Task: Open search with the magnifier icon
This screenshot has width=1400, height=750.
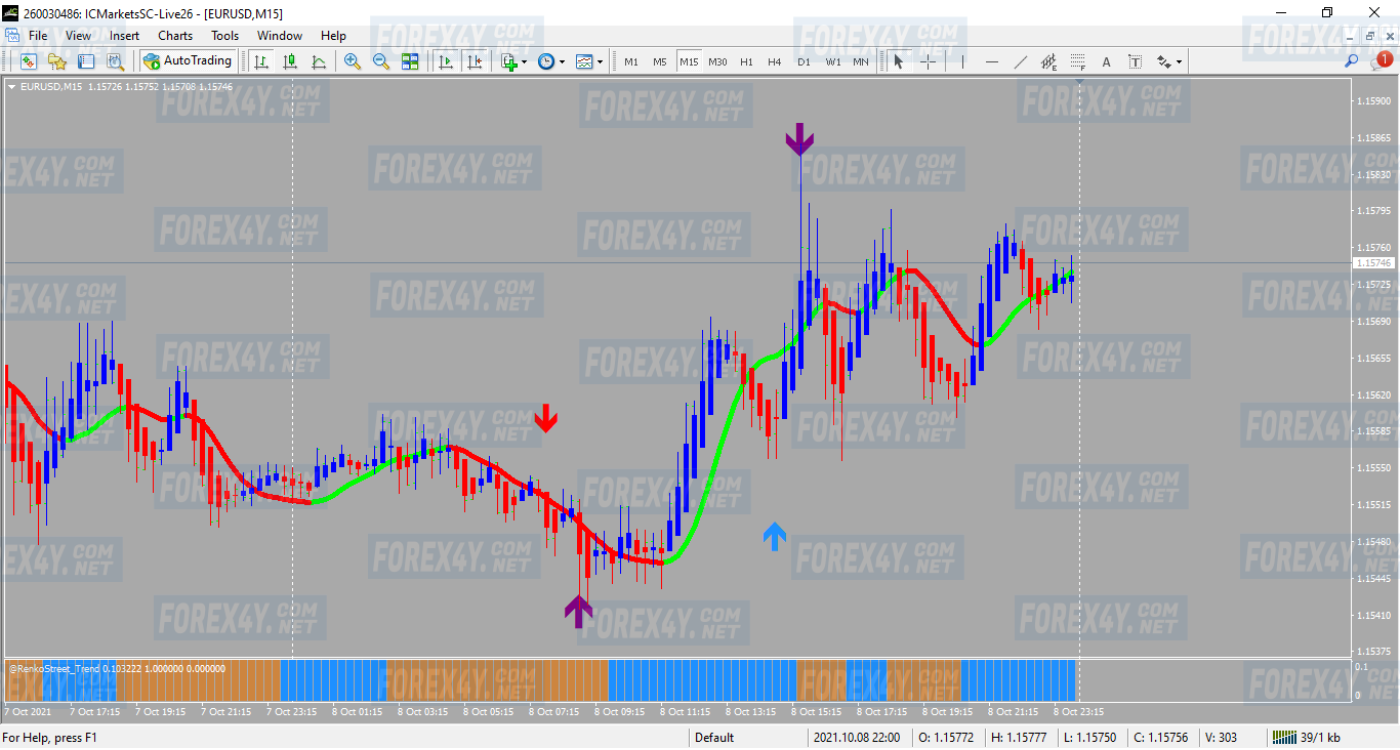Action: point(1352,61)
